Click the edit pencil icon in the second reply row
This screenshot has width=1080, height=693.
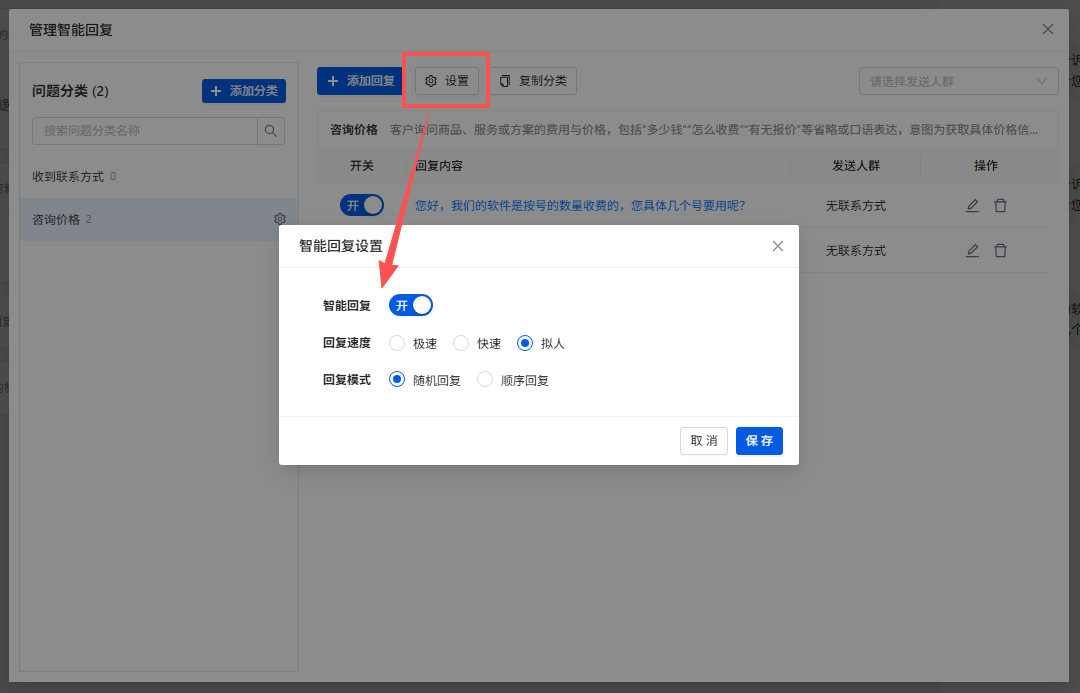pyautogui.click(x=972, y=251)
